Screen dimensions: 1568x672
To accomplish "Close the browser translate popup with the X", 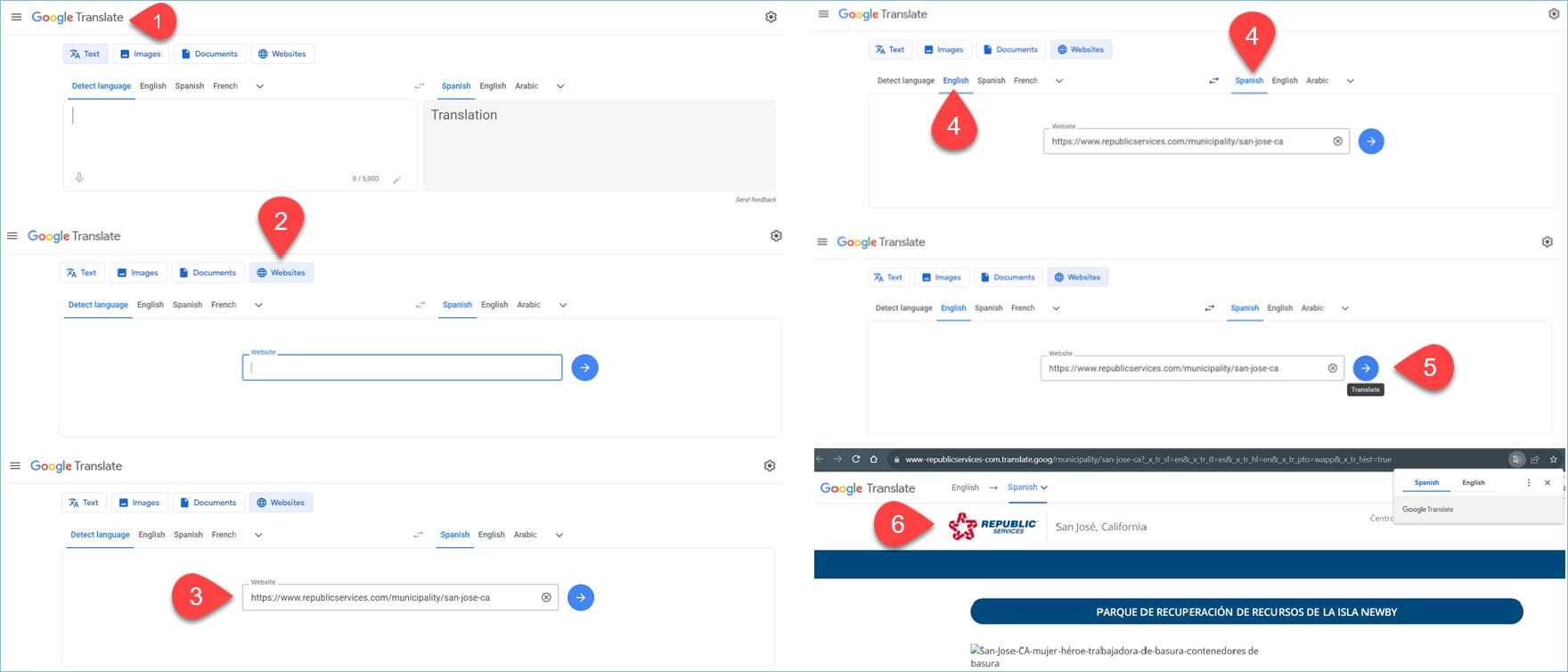I will click(x=1548, y=482).
